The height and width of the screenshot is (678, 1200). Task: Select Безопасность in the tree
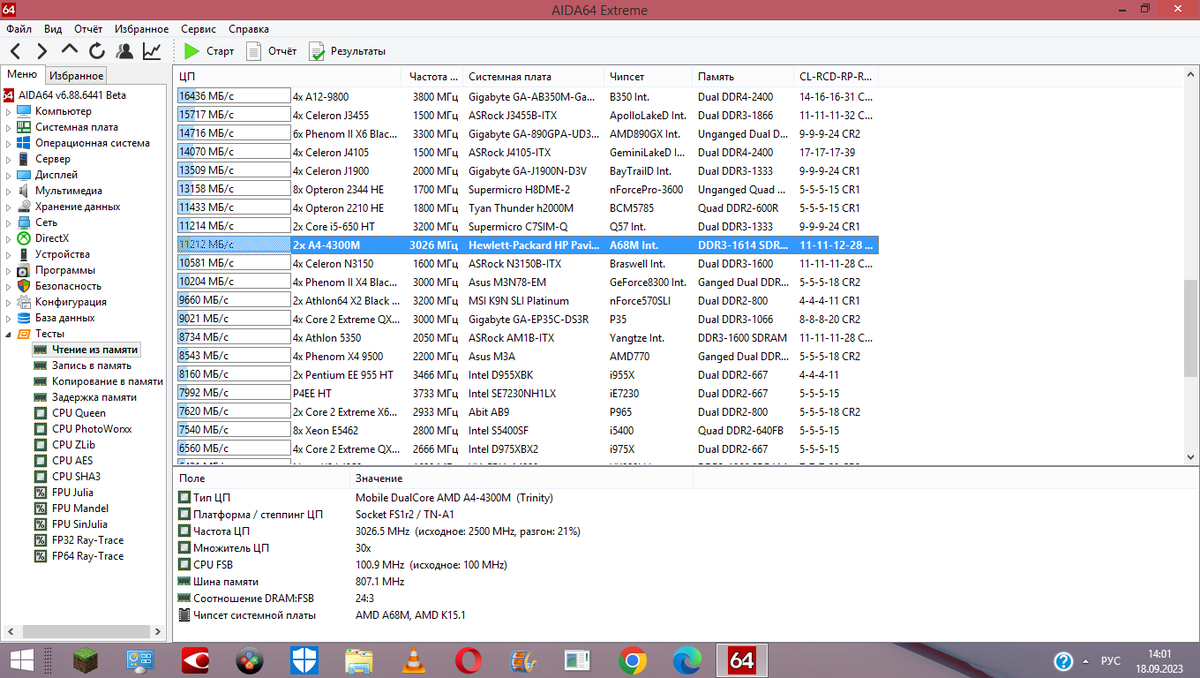[68, 286]
